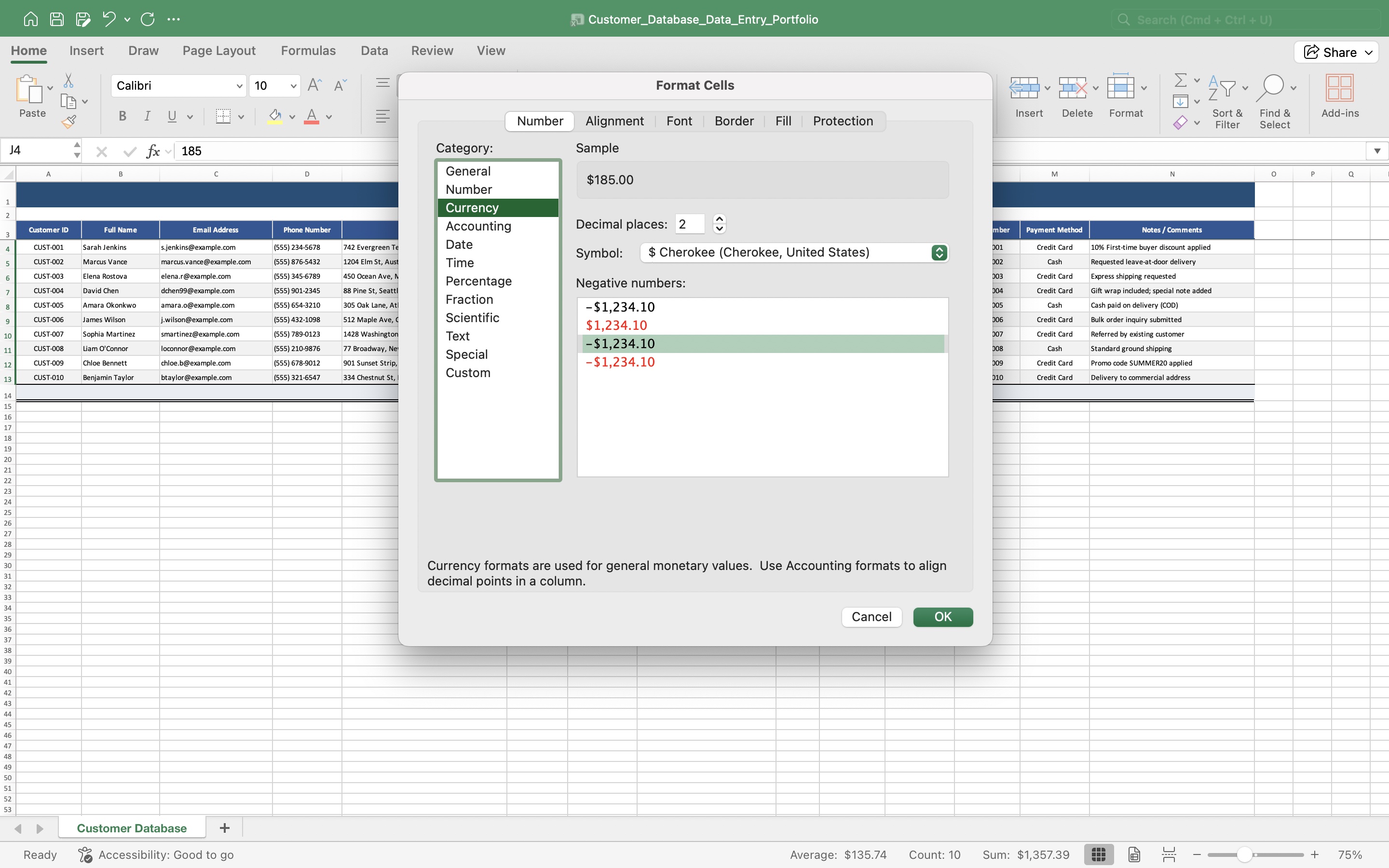Select Normal view in status bar

[x=1099, y=854]
